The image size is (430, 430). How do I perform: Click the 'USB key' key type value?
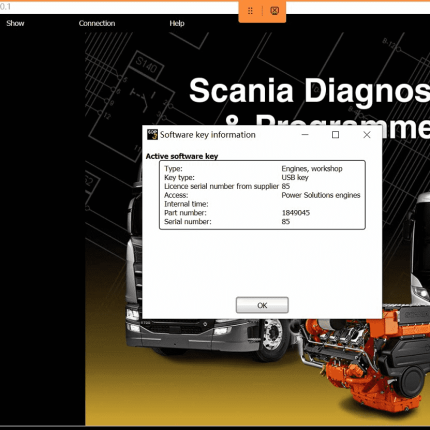tap(295, 177)
